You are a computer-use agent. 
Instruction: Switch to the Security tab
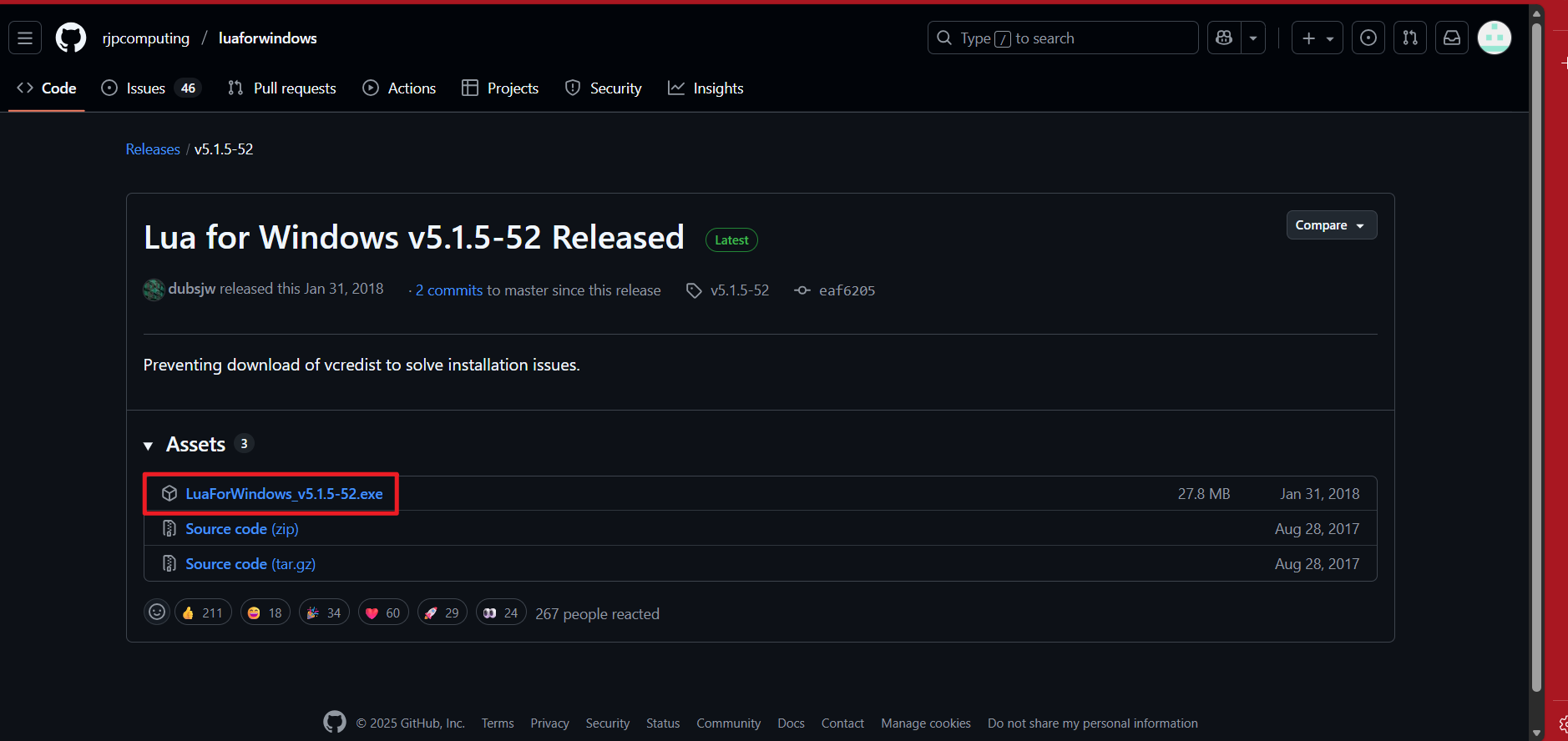604,88
